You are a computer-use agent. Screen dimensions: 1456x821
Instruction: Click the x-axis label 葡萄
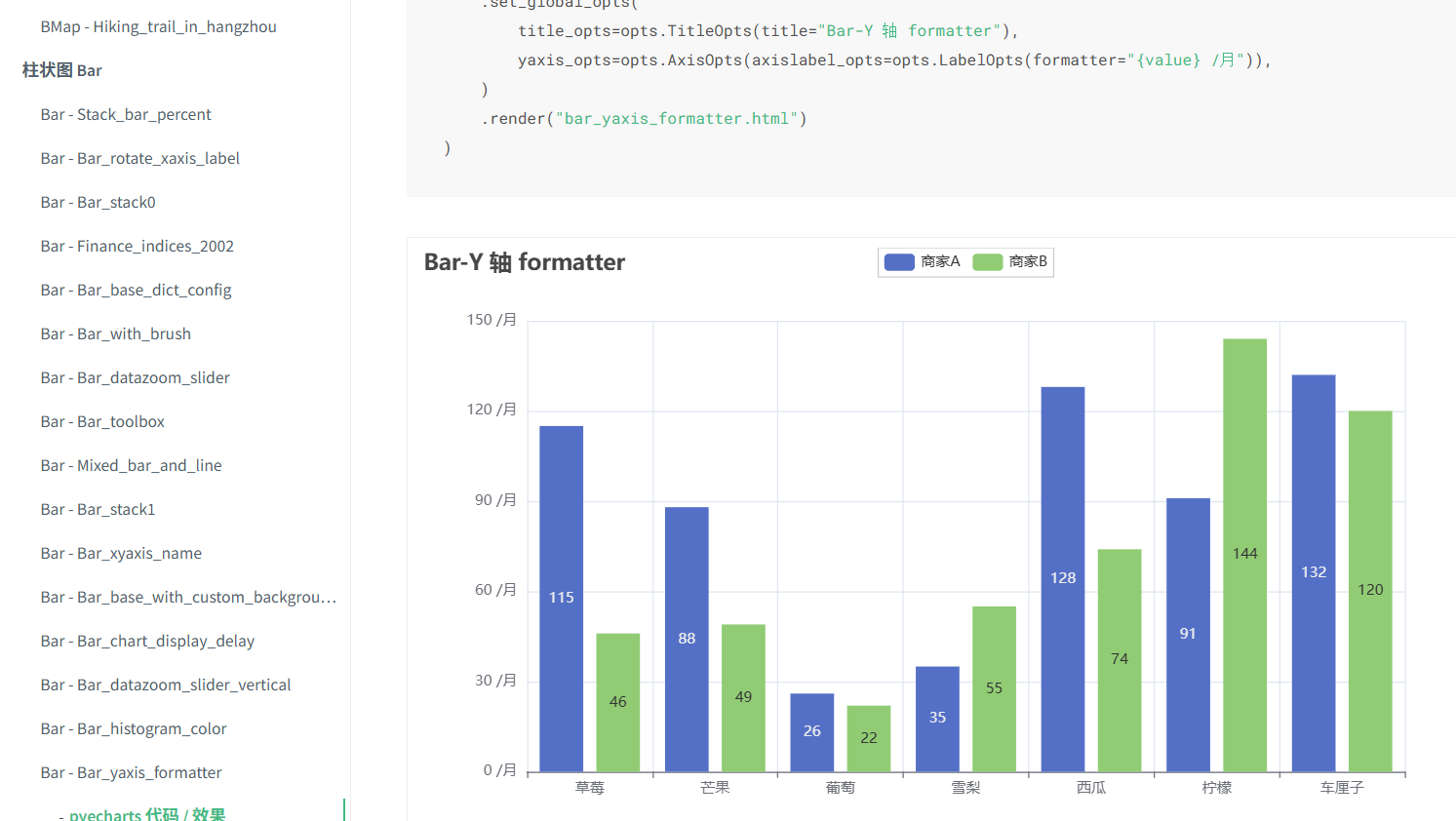pyautogui.click(x=841, y=788)
